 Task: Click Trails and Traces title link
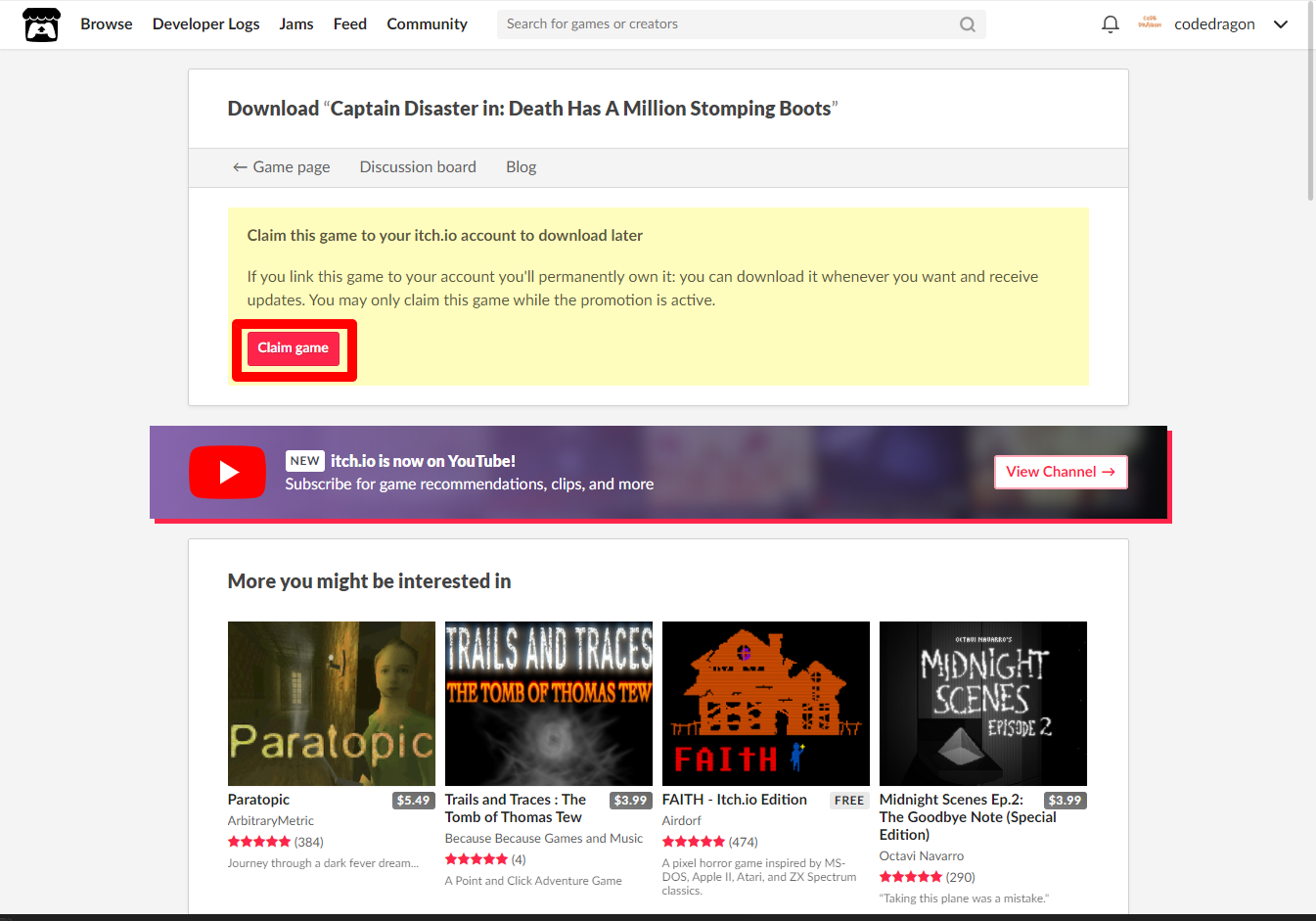(516, 808)
